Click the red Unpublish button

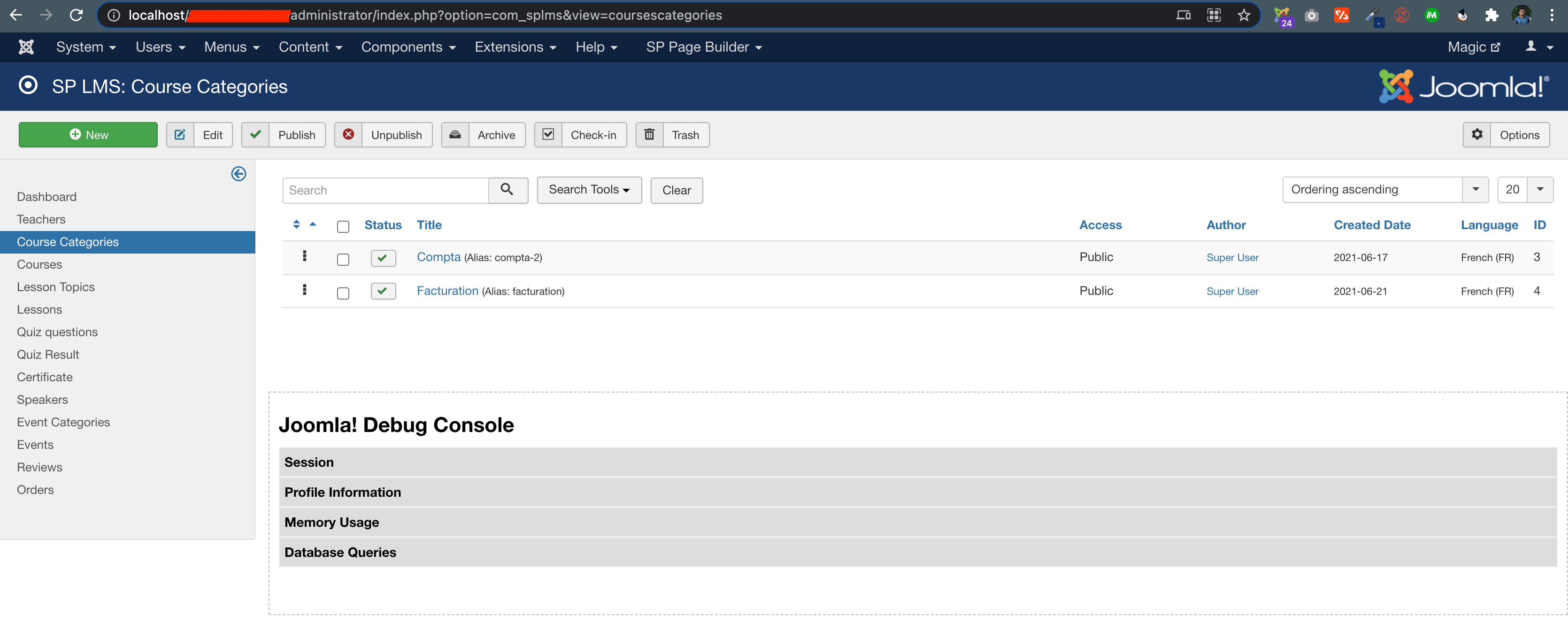[383, 135]
